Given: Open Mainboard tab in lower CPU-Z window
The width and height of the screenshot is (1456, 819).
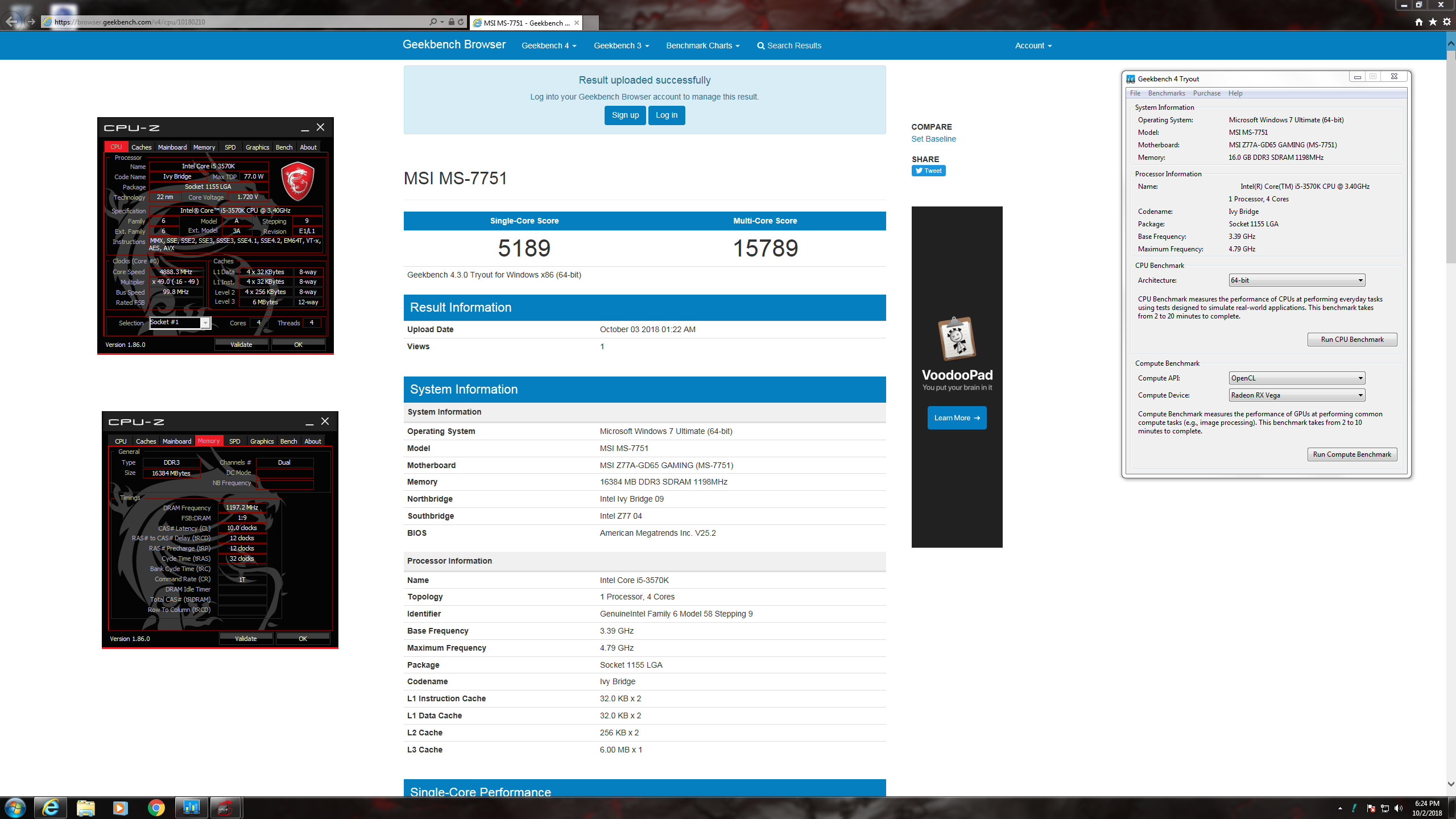Looking at the screenshot, I should [x=177, y=441].
